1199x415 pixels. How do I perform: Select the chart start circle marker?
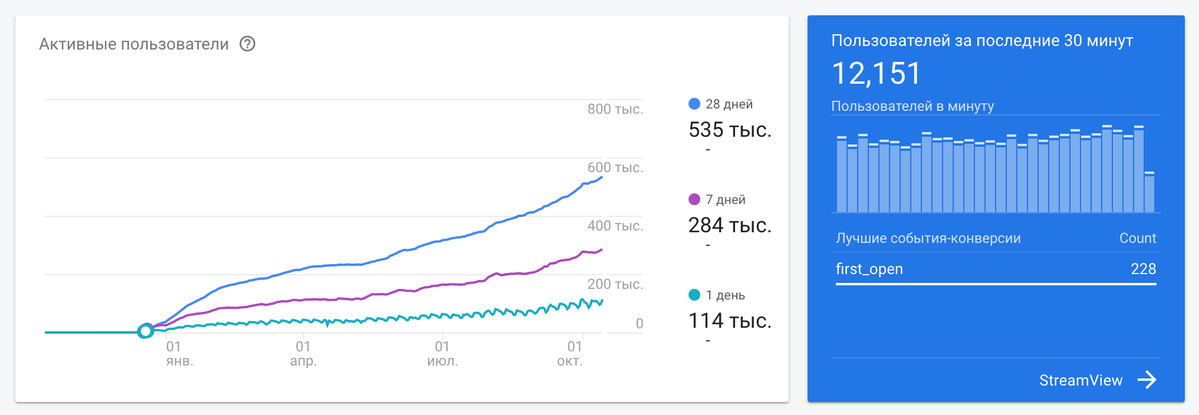pyautogui.click(x=145, y=332)
